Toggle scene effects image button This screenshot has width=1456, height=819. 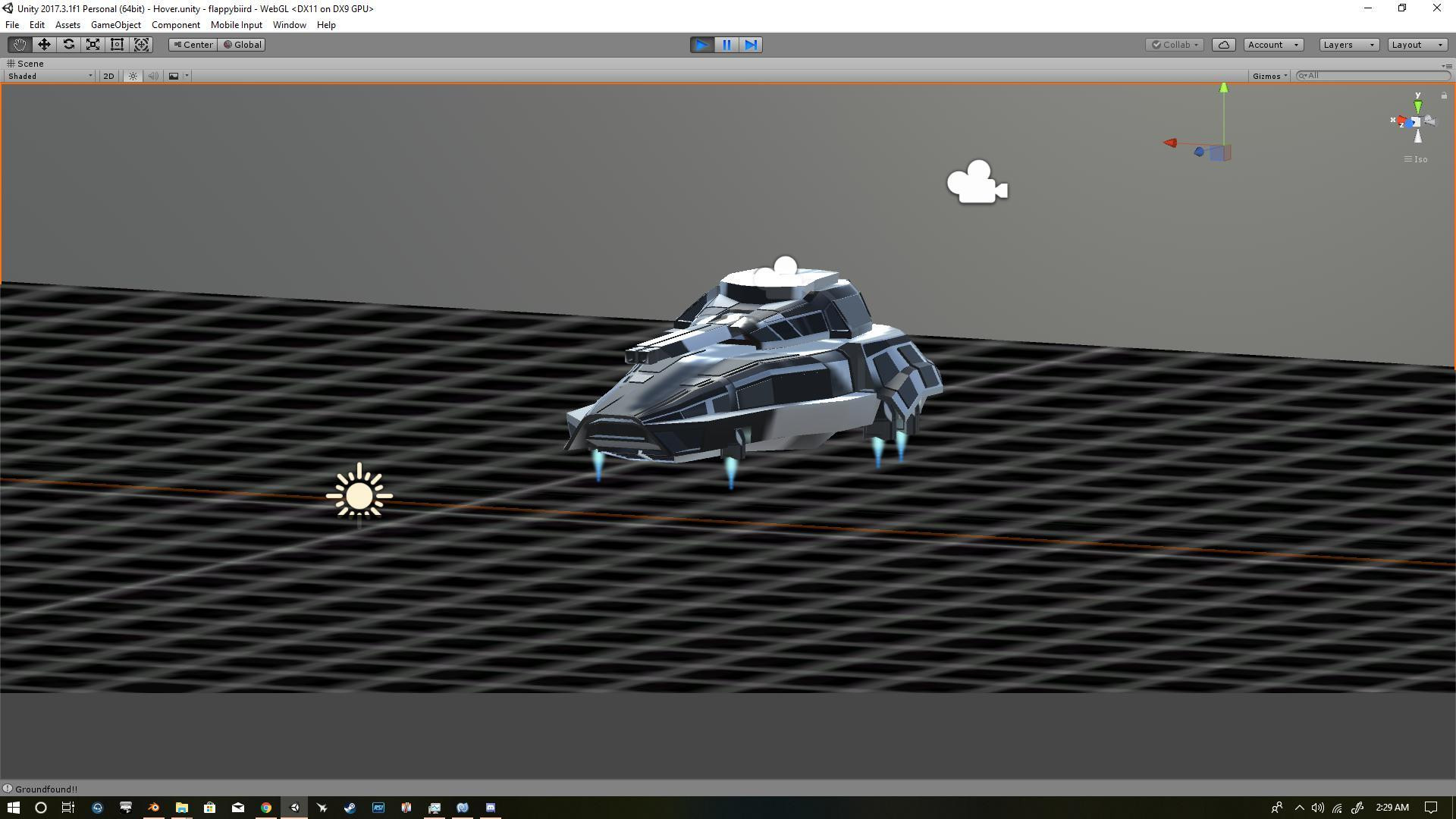pyautogui.click(x=174, y=76)
